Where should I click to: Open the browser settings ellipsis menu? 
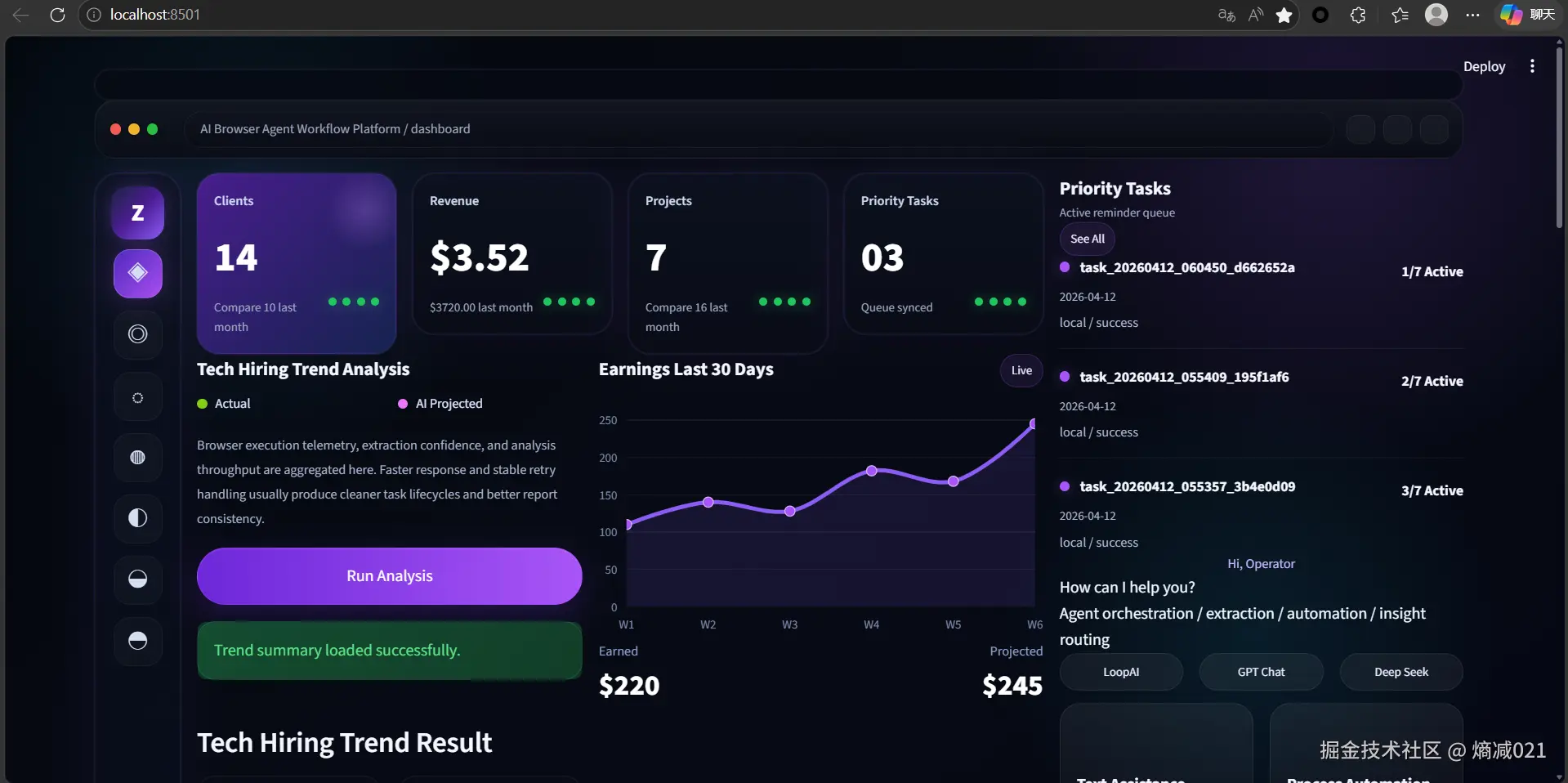[x=1473, y=15]
